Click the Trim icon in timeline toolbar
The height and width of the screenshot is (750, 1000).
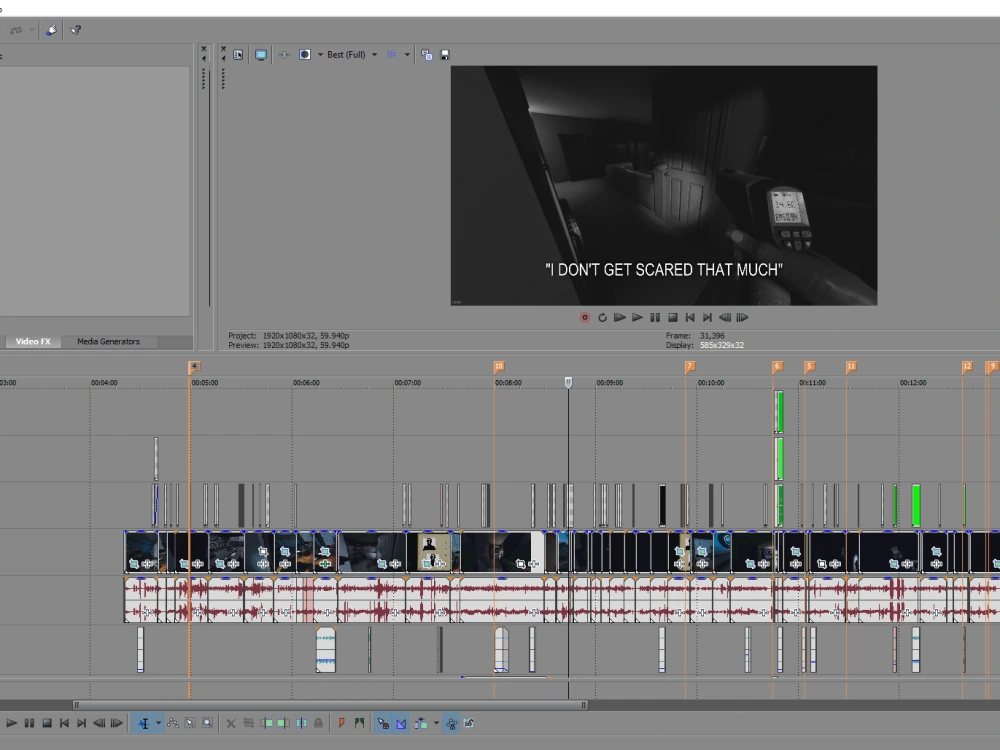[249, 723]
